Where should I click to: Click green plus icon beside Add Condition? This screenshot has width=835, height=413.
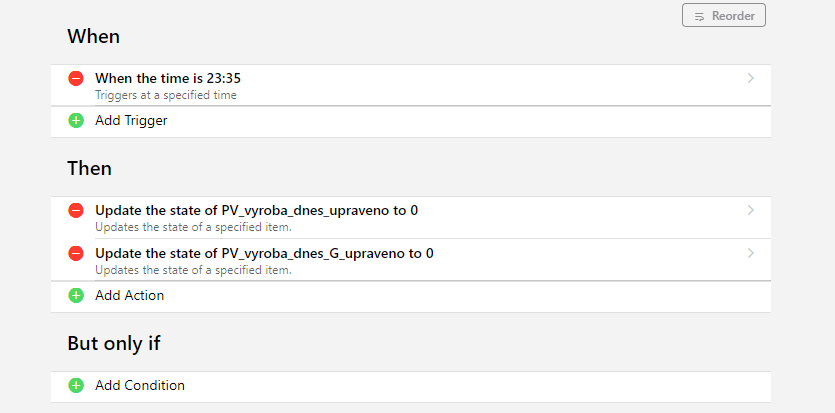76,386
